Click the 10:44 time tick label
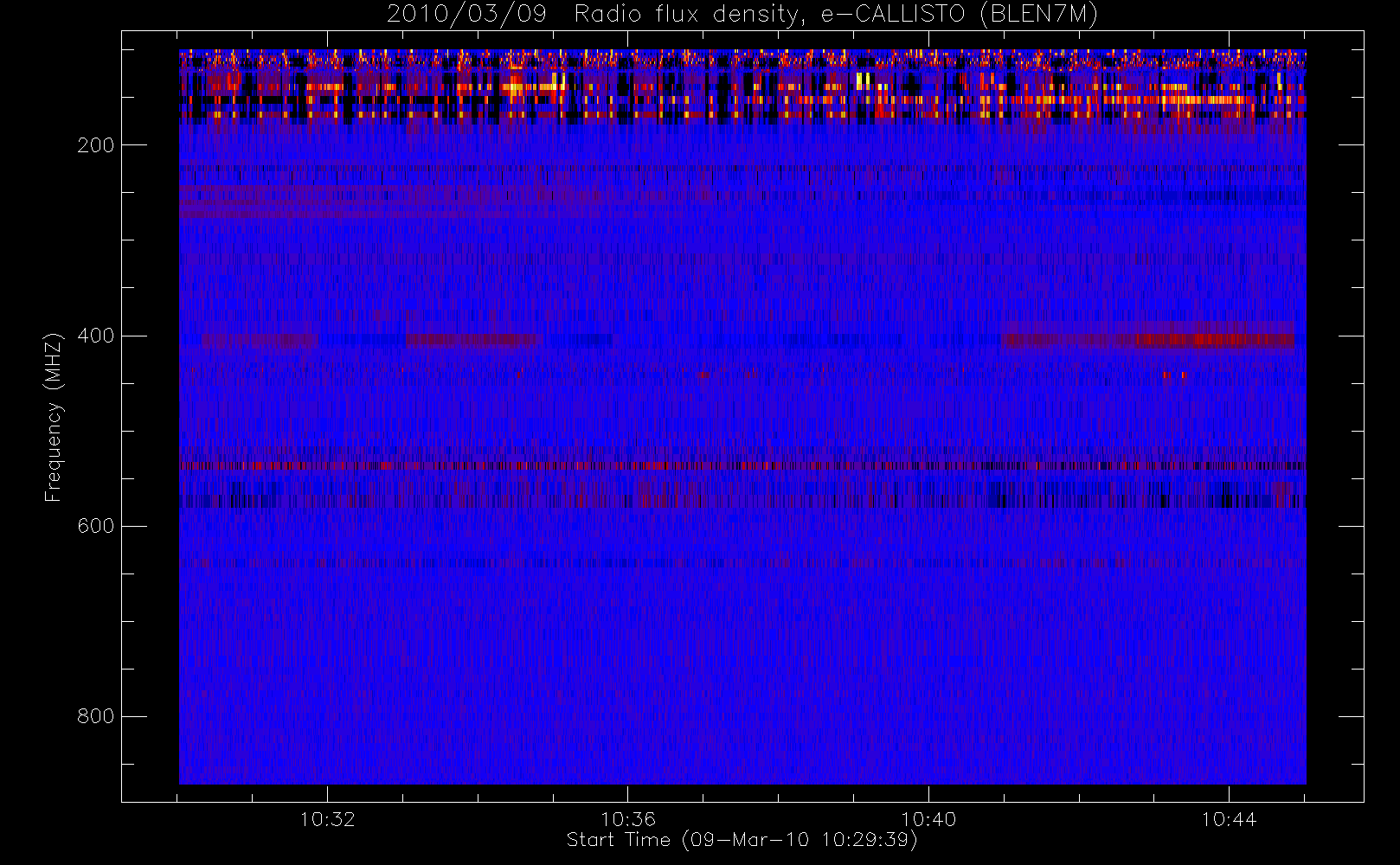 [x=1229, y=819]
